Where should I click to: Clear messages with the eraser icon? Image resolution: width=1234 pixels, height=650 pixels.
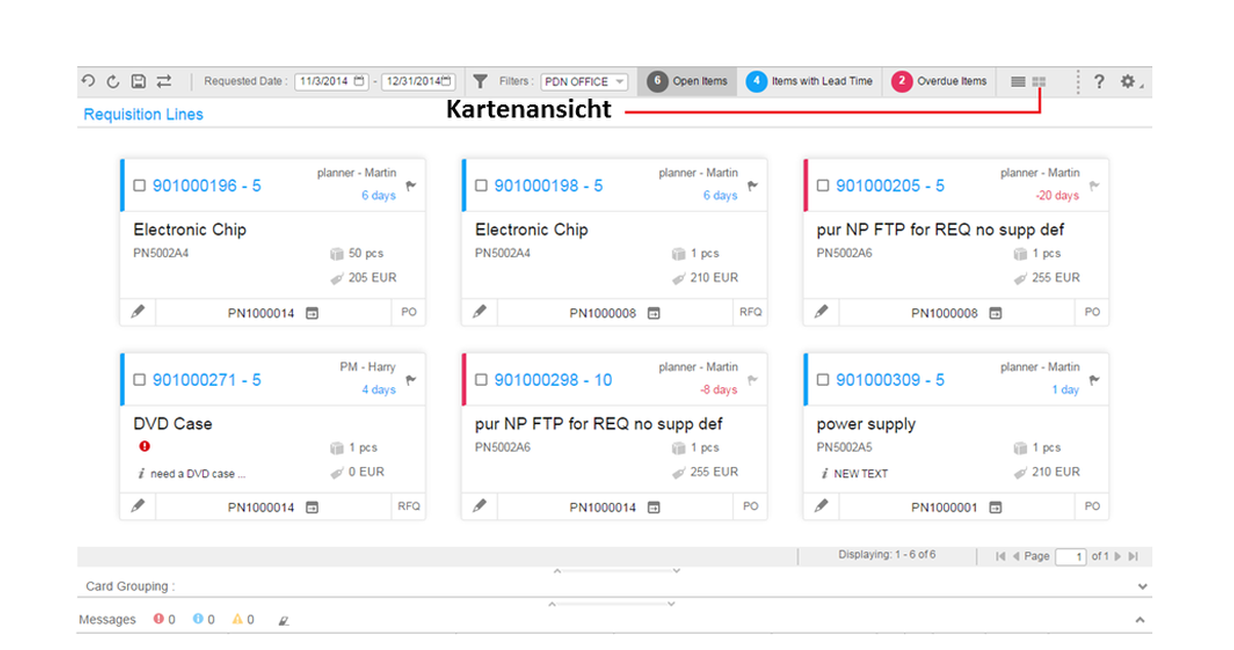[x=283, y=620]
